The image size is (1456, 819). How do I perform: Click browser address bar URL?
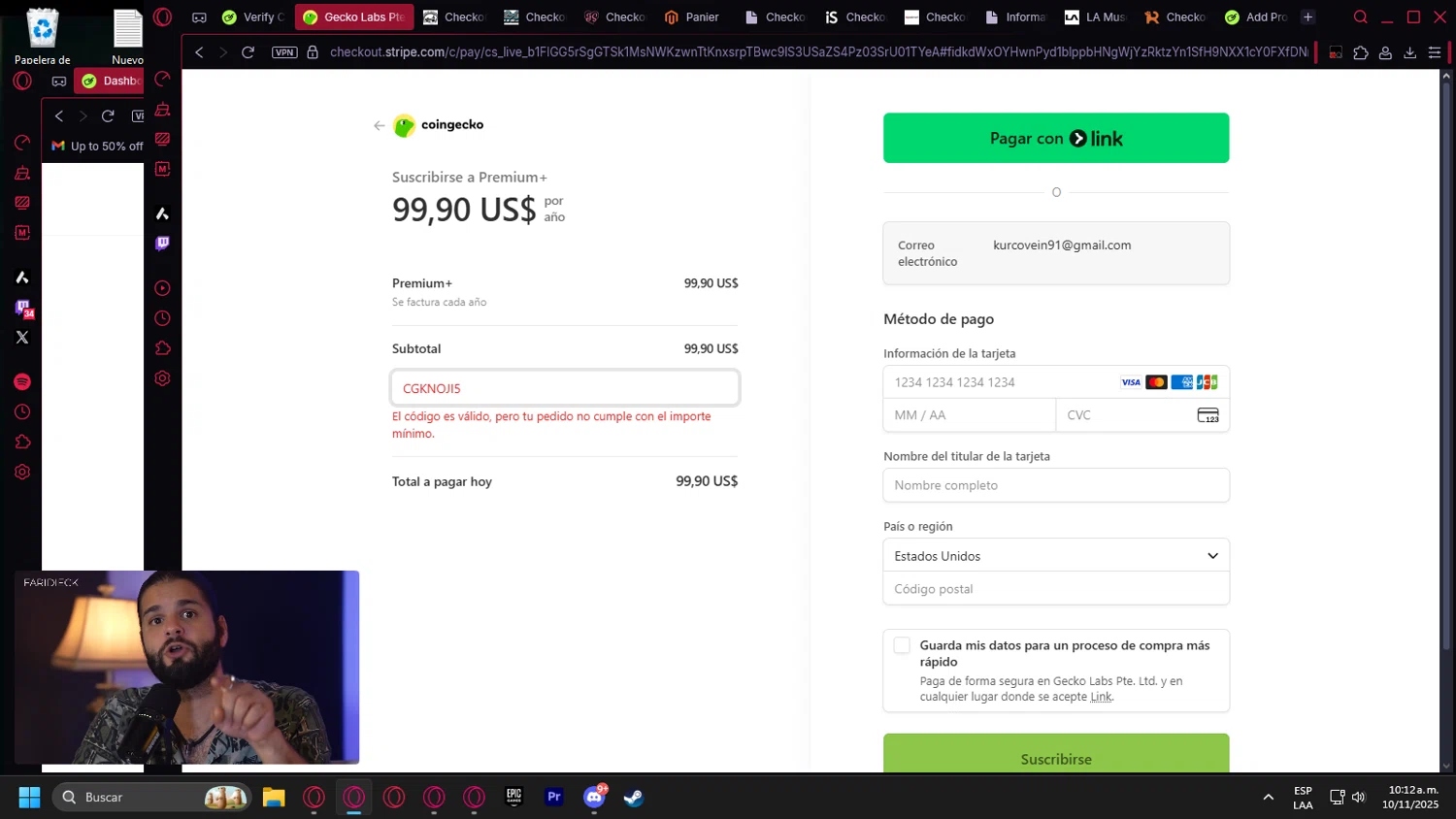818,52
